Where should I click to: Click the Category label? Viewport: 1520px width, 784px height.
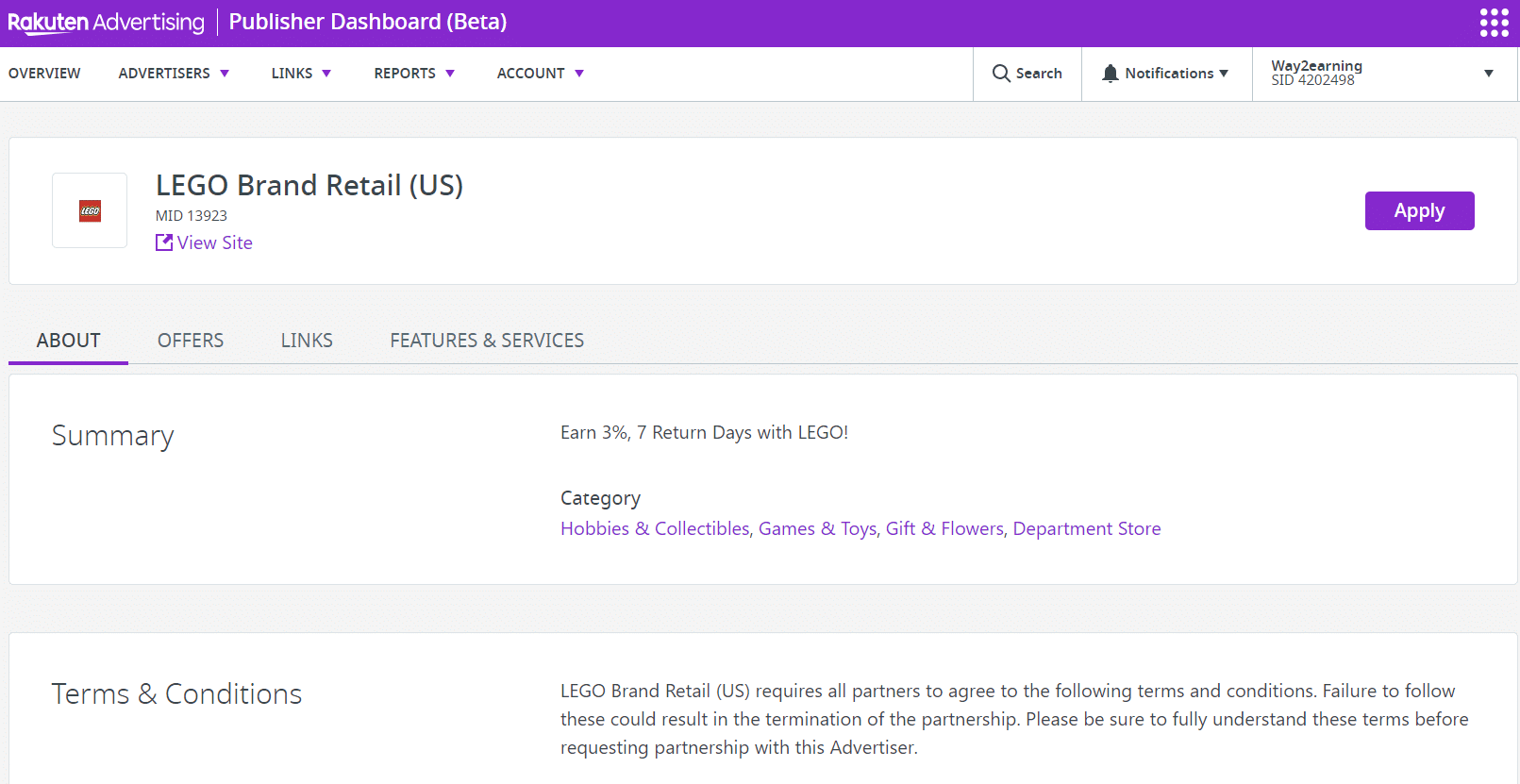600,498
